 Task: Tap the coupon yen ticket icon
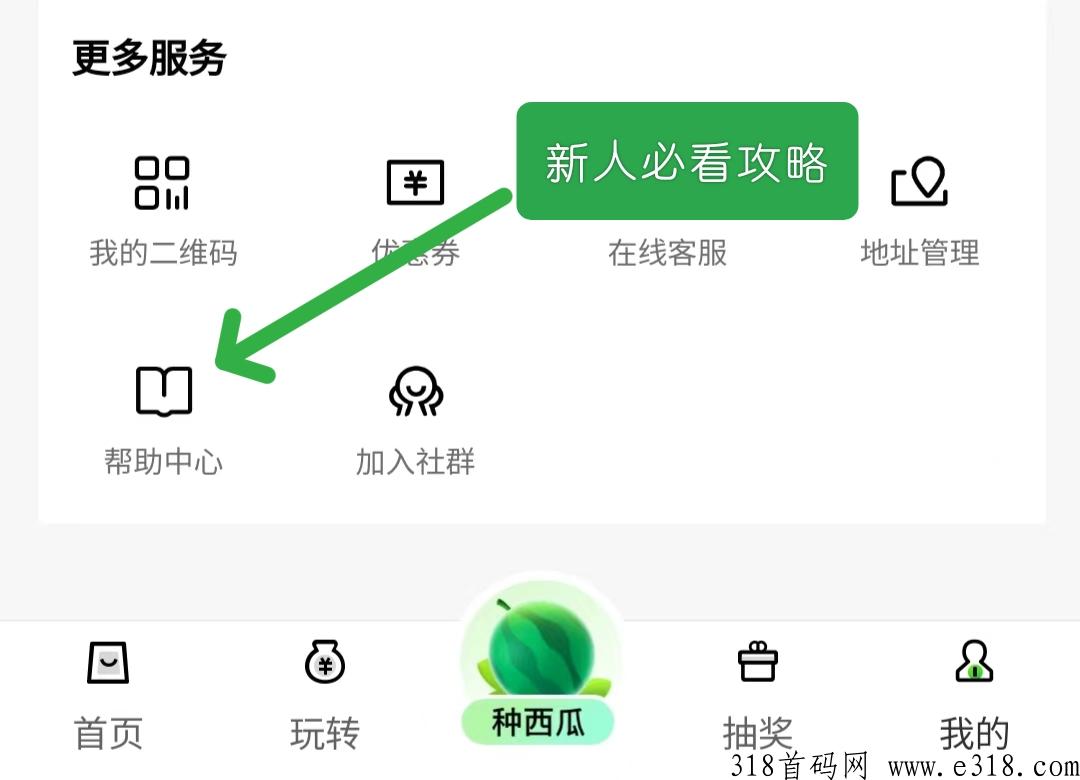(415, 183)
